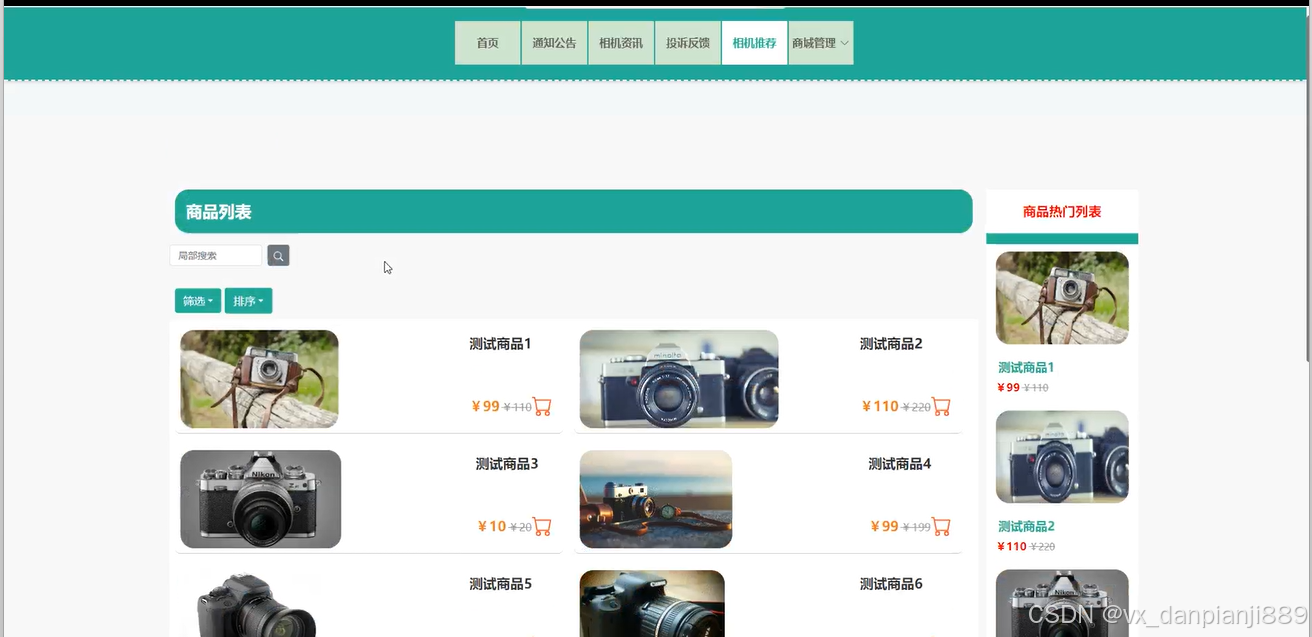
Task: Open the hot list Nikon camera thumbnail
Action: point(1062,603)
